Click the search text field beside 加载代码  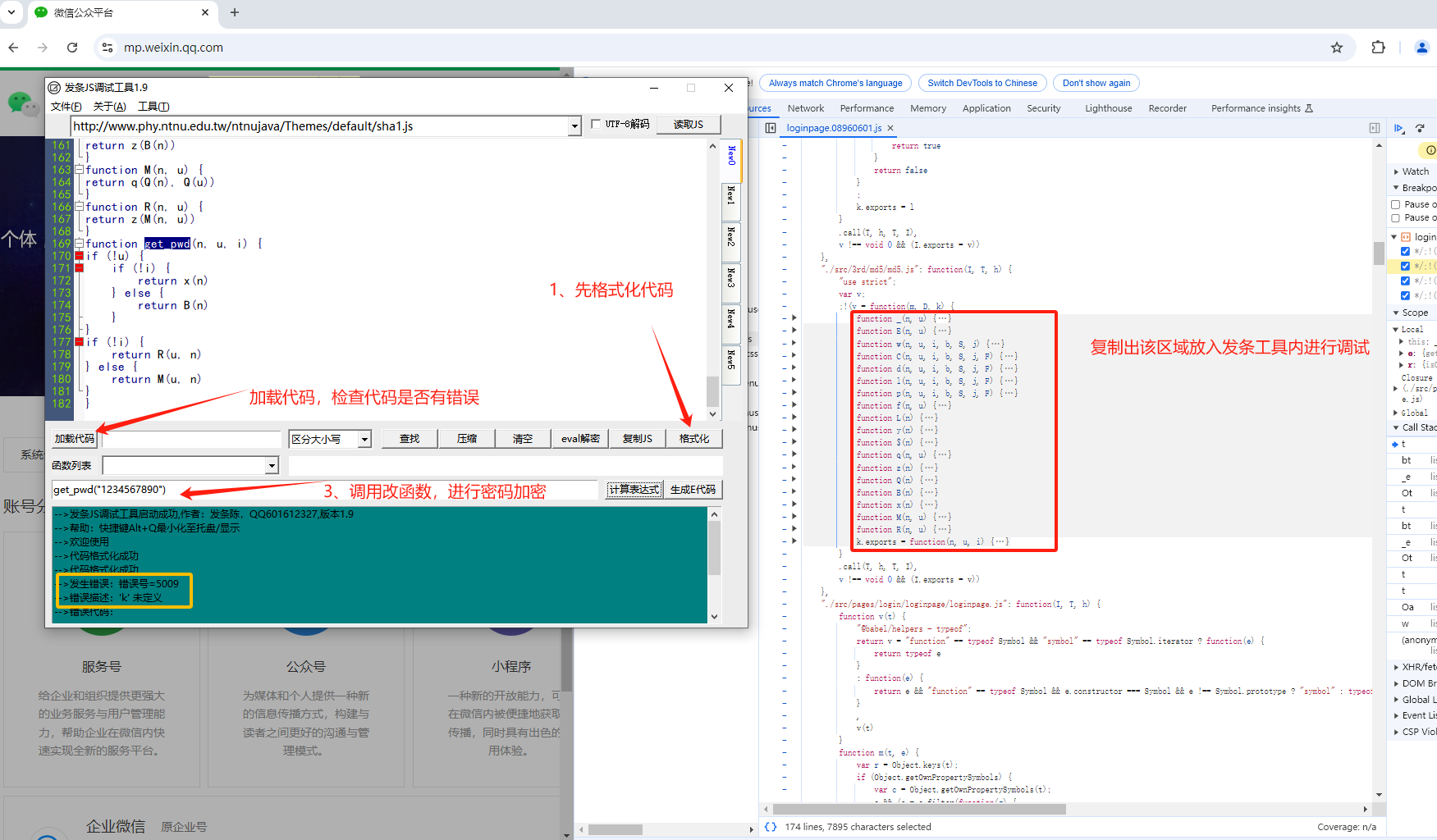click(192, 439)
